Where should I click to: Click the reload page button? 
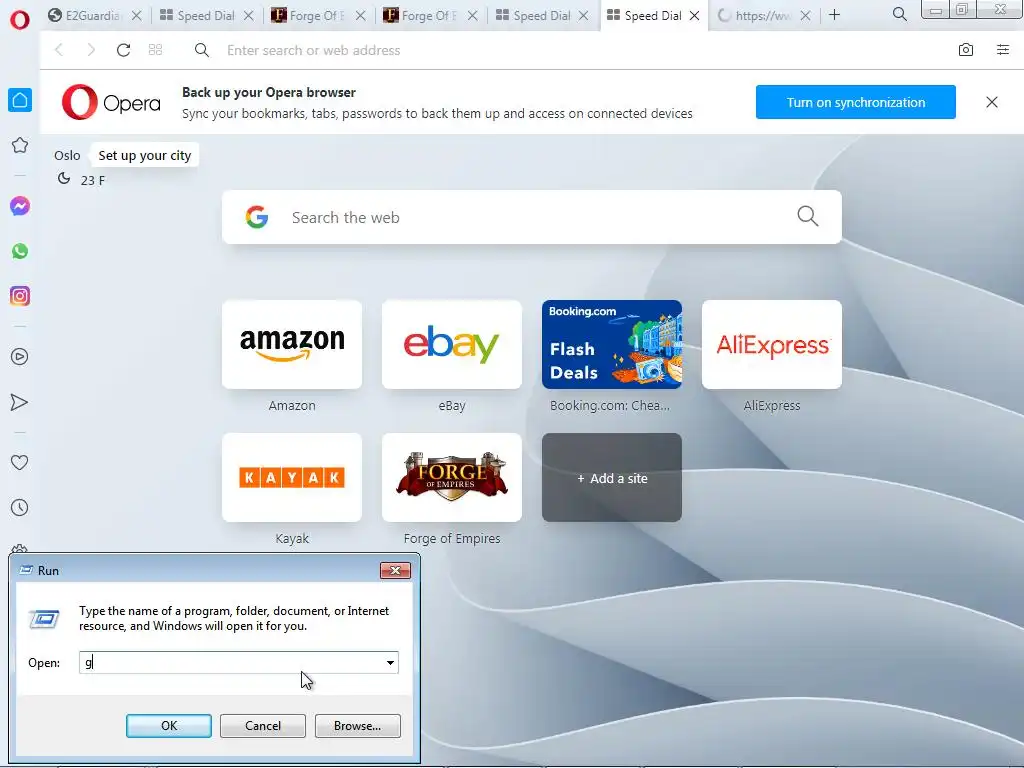(123, 50)
